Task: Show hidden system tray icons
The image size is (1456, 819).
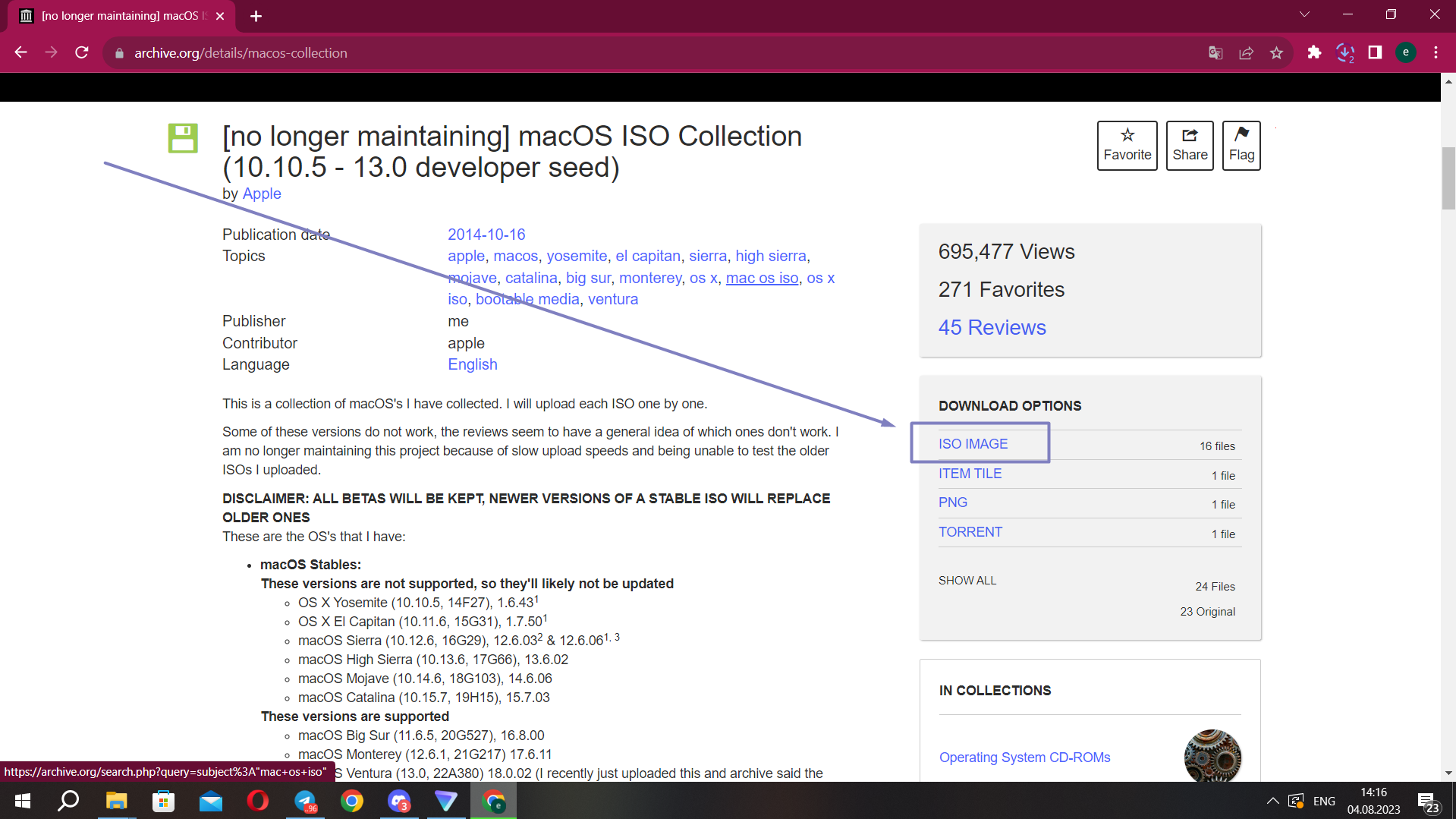Action: coord(1272,801)
